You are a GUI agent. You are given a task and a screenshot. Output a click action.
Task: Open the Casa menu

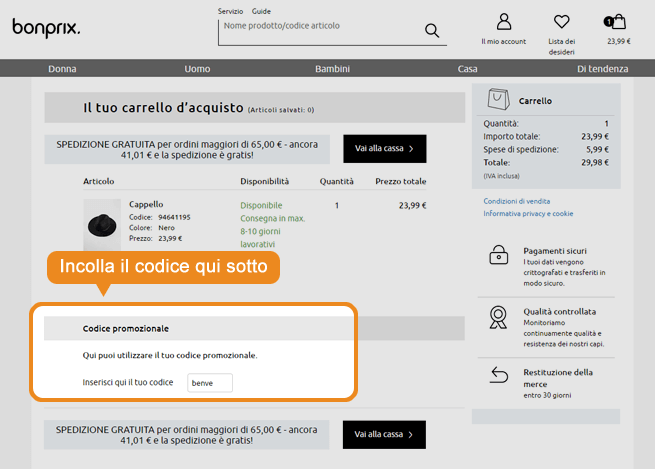467,69
